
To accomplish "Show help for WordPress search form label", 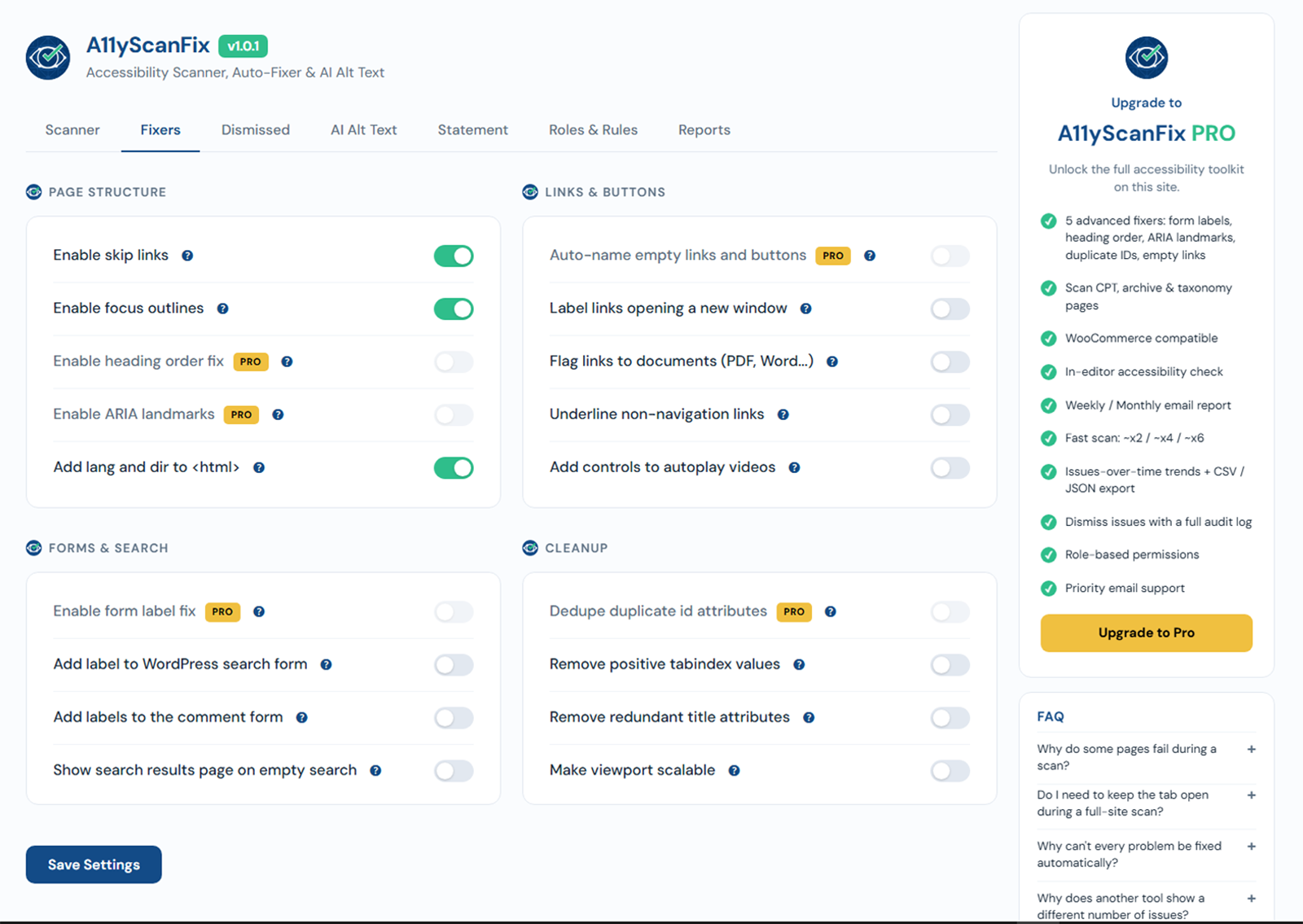I will [326, 664].
